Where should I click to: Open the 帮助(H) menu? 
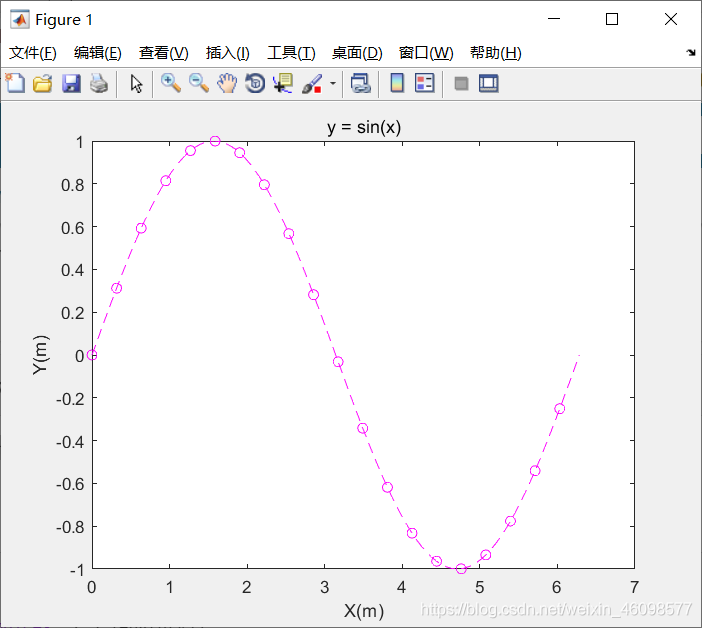tap(496, 53)
